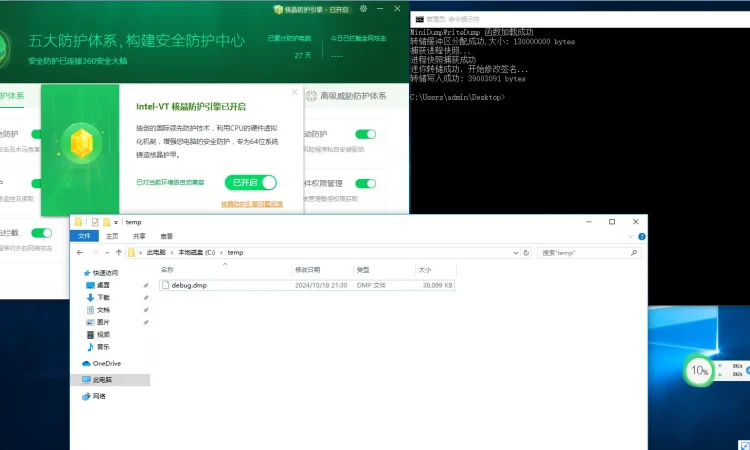Click the 高级威胁防护体系 target icon

pos(311,96)
